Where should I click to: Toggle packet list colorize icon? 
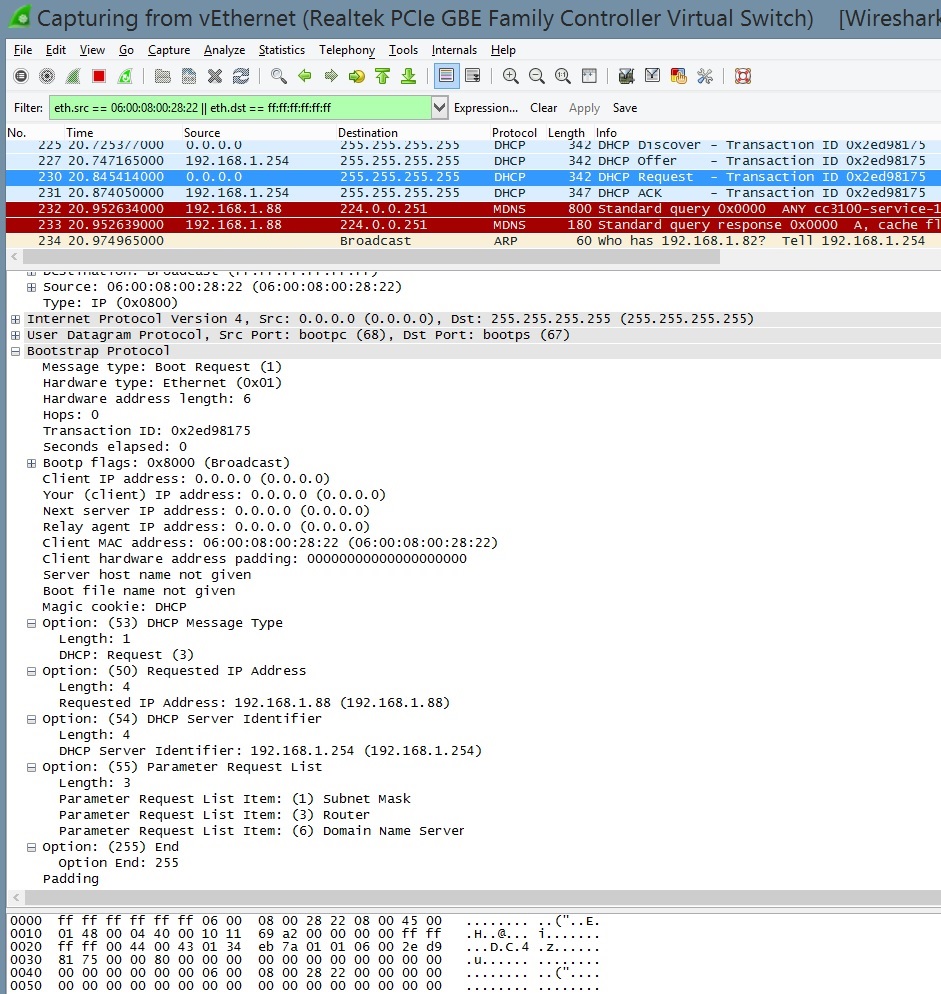point(446,77)
